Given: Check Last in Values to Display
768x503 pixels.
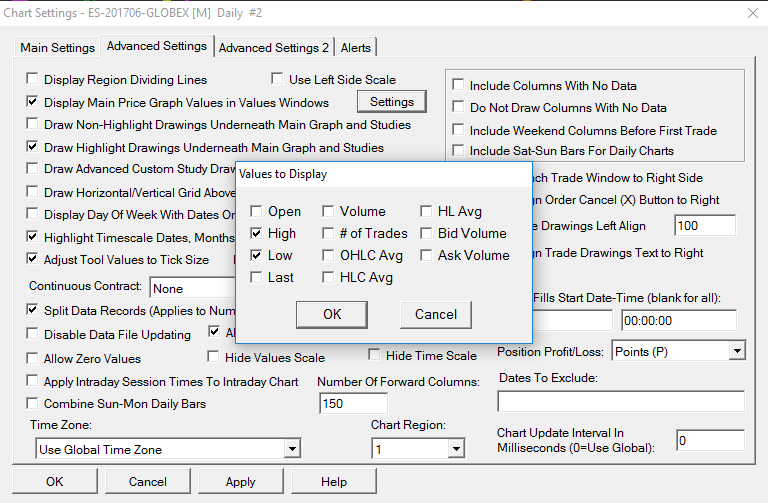Looking at the screenshot, I should click(256, 278).
